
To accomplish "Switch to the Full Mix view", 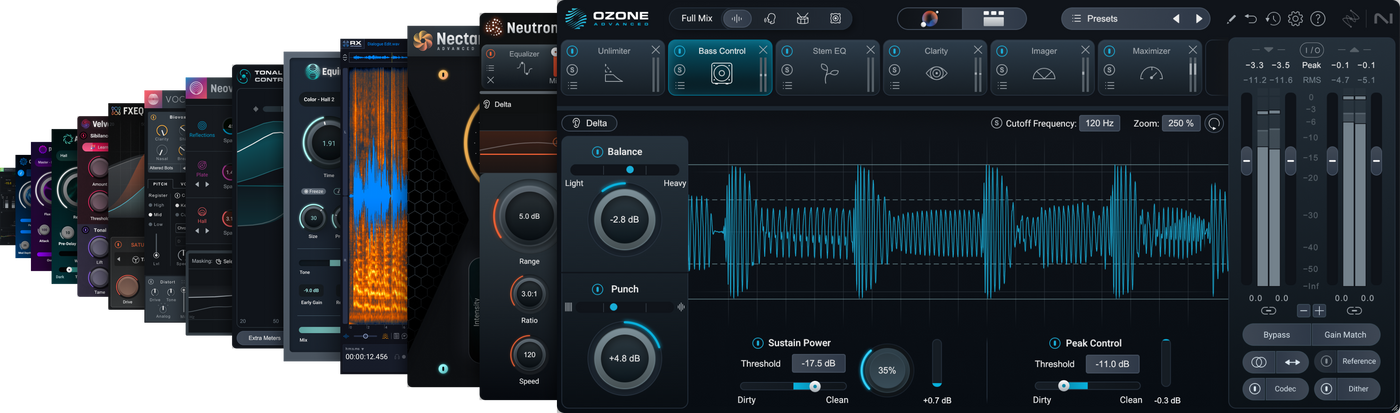I will (698, 18).
